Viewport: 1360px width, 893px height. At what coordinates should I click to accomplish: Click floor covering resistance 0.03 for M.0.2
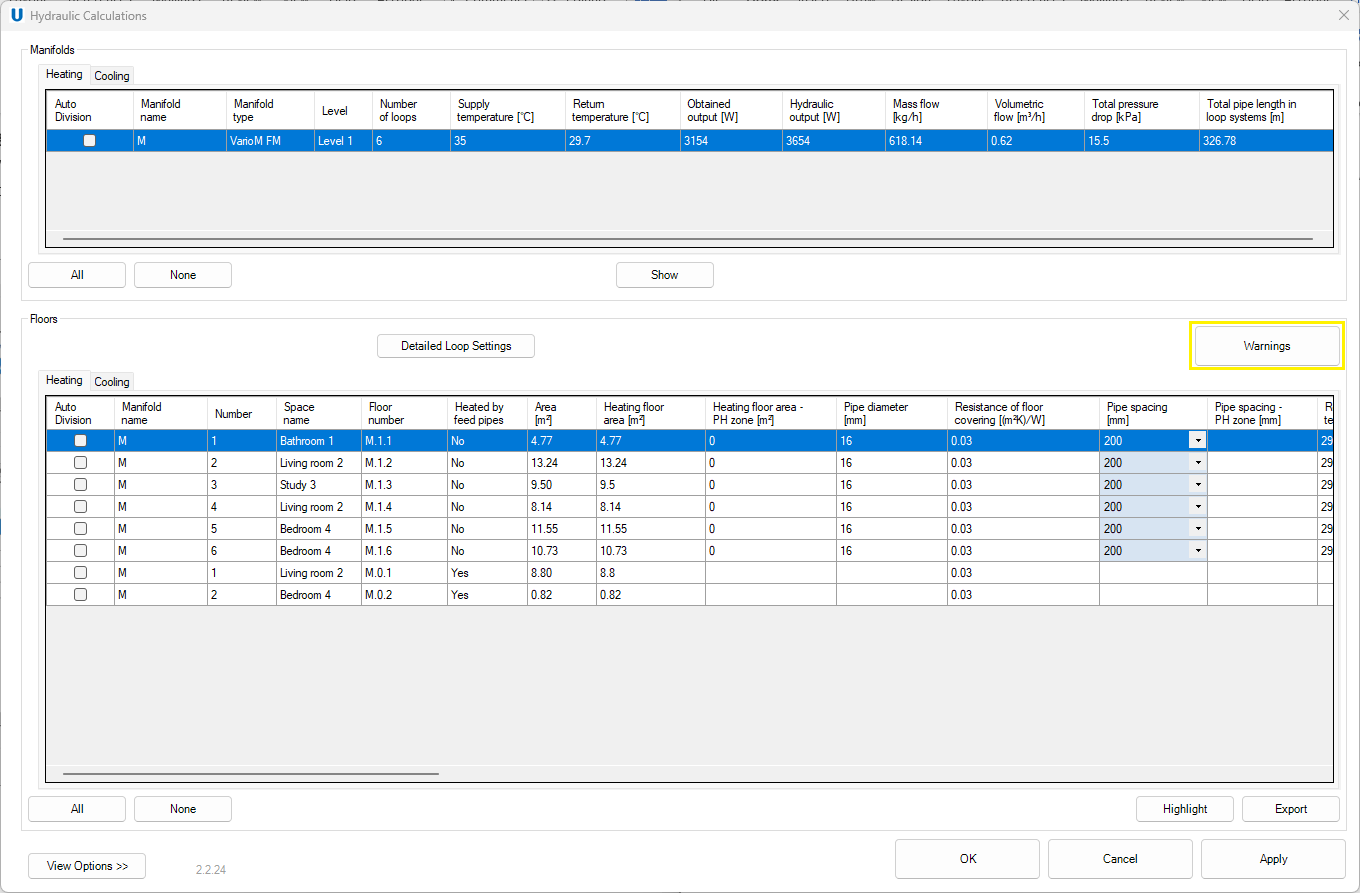1023,595
